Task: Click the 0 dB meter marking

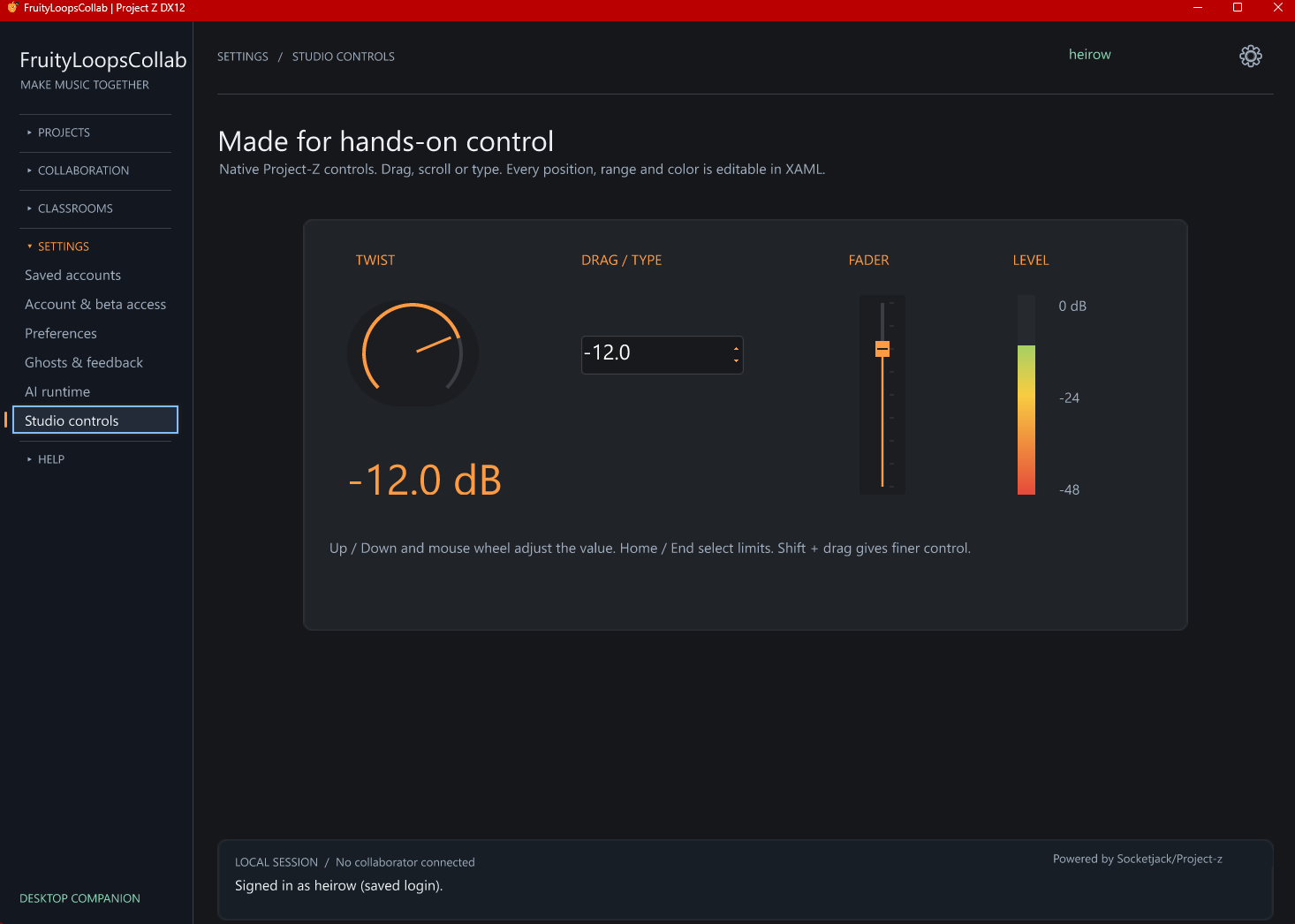Action: [1072, 307]
